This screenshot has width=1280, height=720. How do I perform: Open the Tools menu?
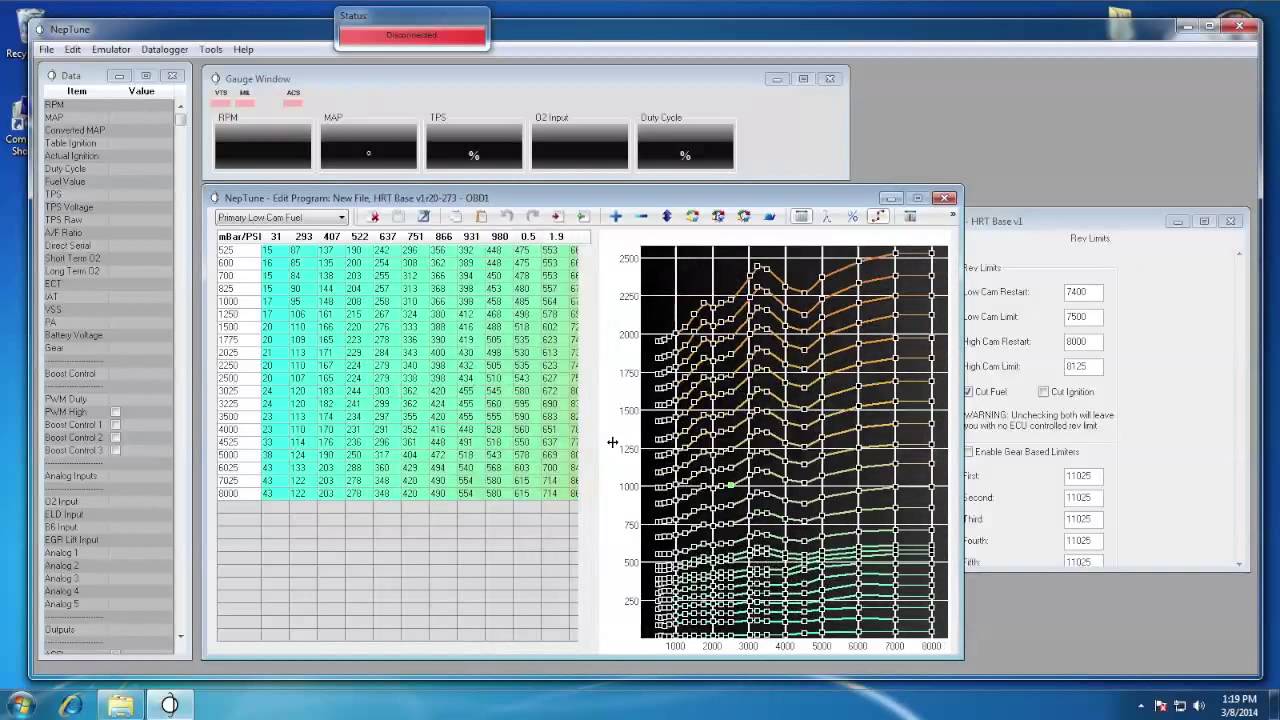pyautogui.click(x=211, y=49)
